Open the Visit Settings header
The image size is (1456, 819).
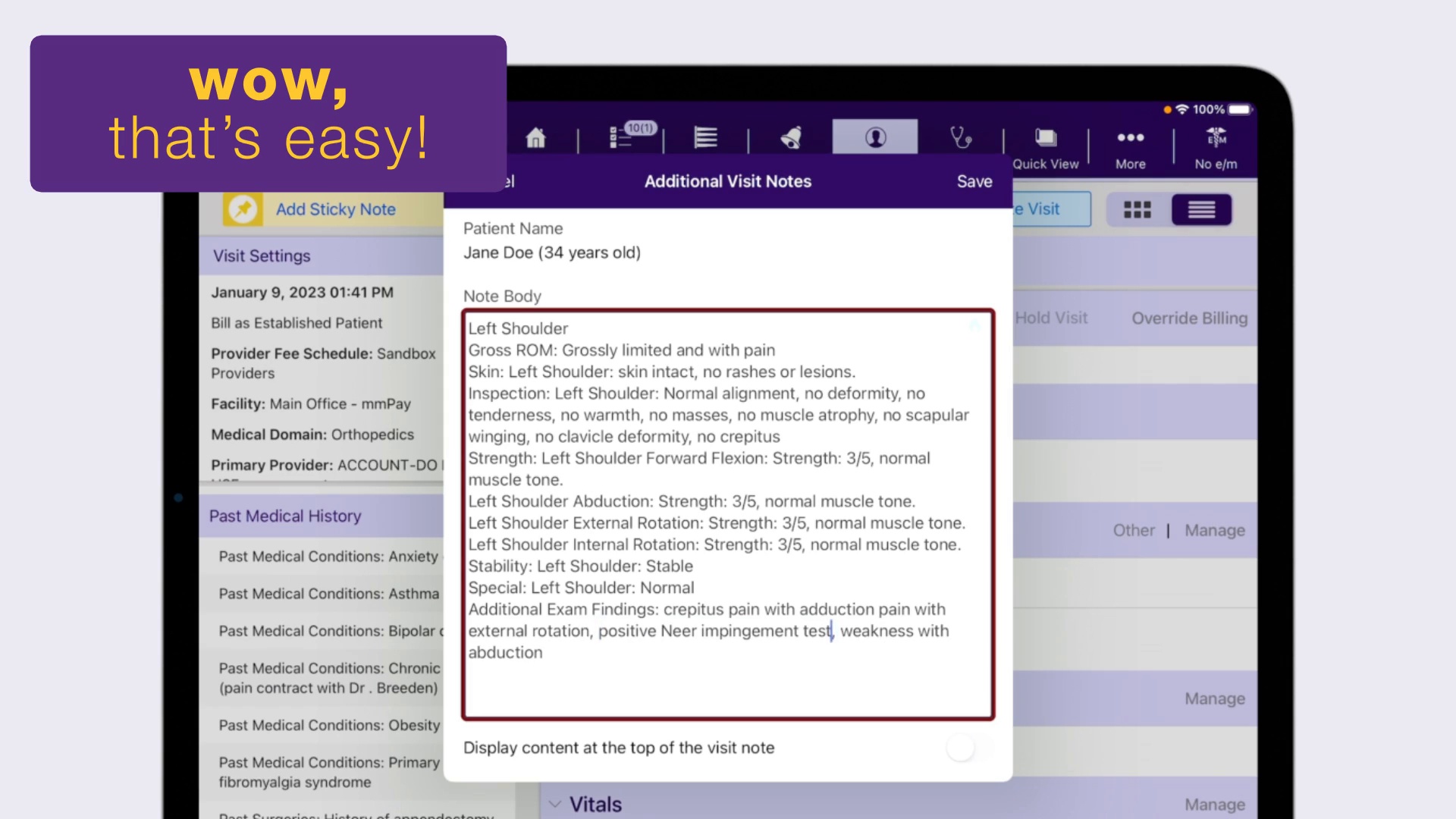[322, 256]
